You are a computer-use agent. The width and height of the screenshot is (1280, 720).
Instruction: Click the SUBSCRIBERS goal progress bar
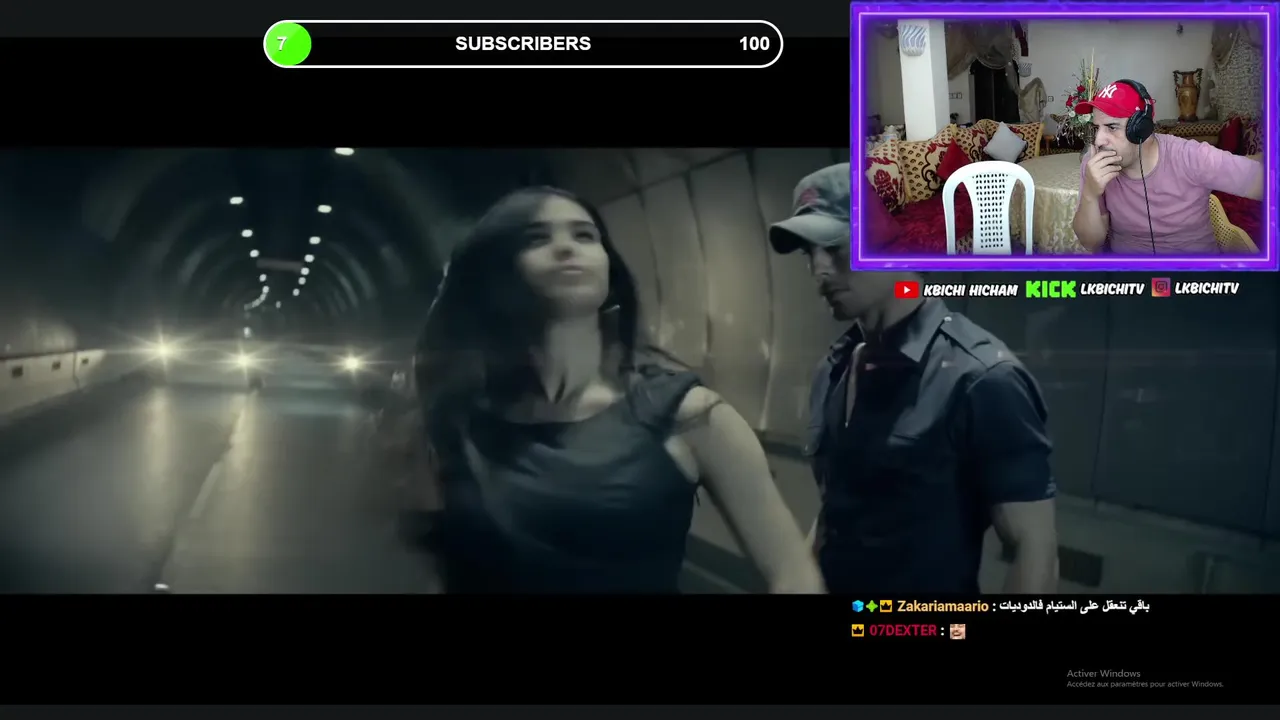tap(523, 44)
